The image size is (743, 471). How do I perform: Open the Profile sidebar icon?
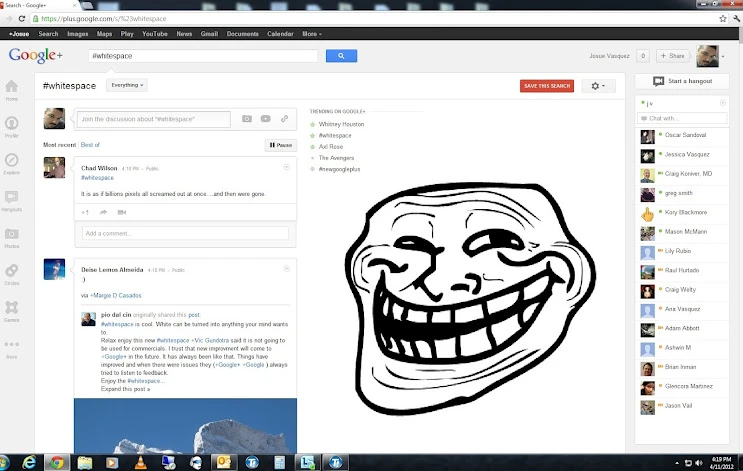click(11, 123)
